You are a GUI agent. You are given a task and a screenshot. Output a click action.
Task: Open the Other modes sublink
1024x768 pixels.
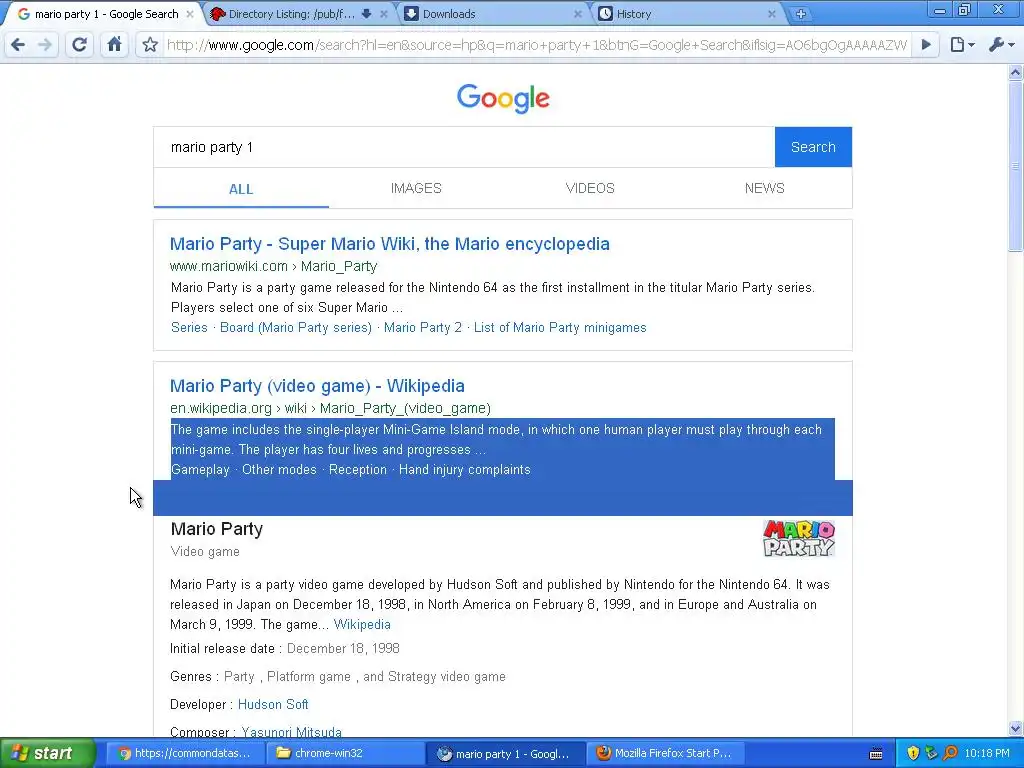point(279,470)
